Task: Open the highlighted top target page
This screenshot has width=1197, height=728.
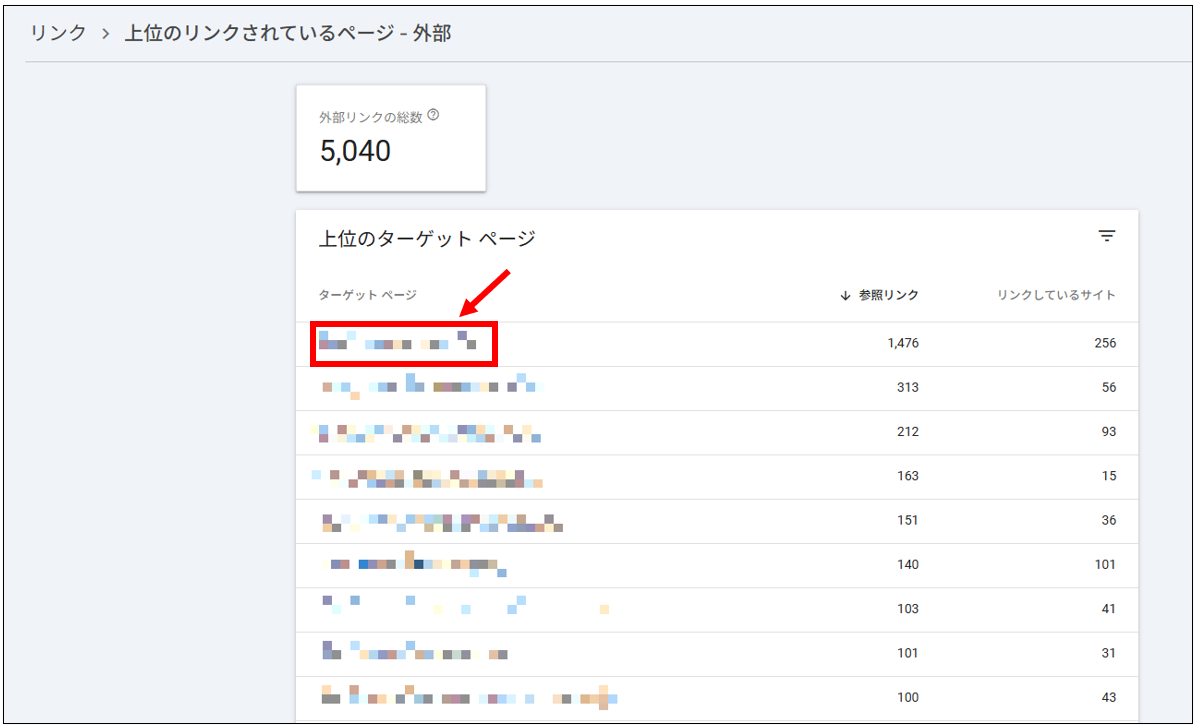Action: (x=402, y=342)
